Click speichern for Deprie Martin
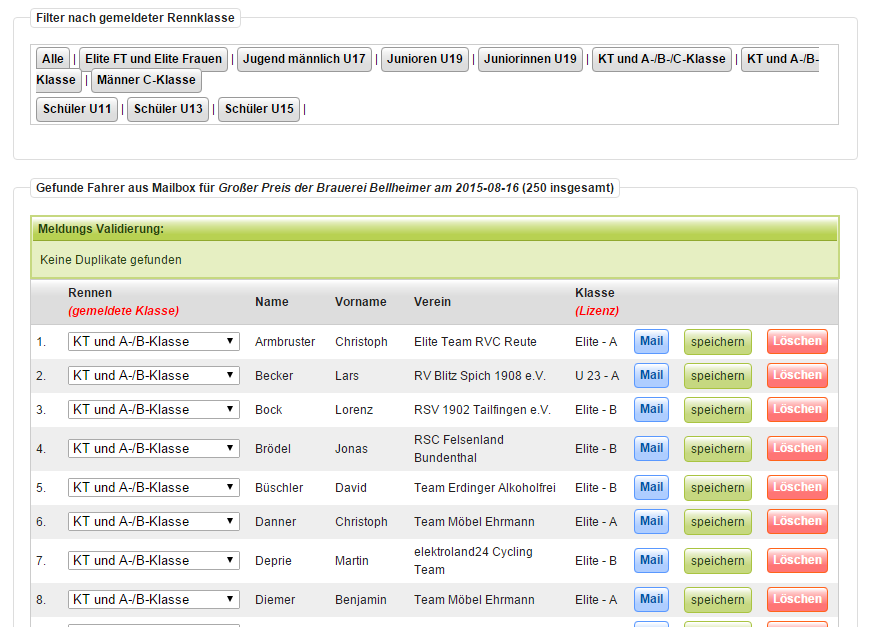This screenshot has width=873, height=627. point(717,561)
